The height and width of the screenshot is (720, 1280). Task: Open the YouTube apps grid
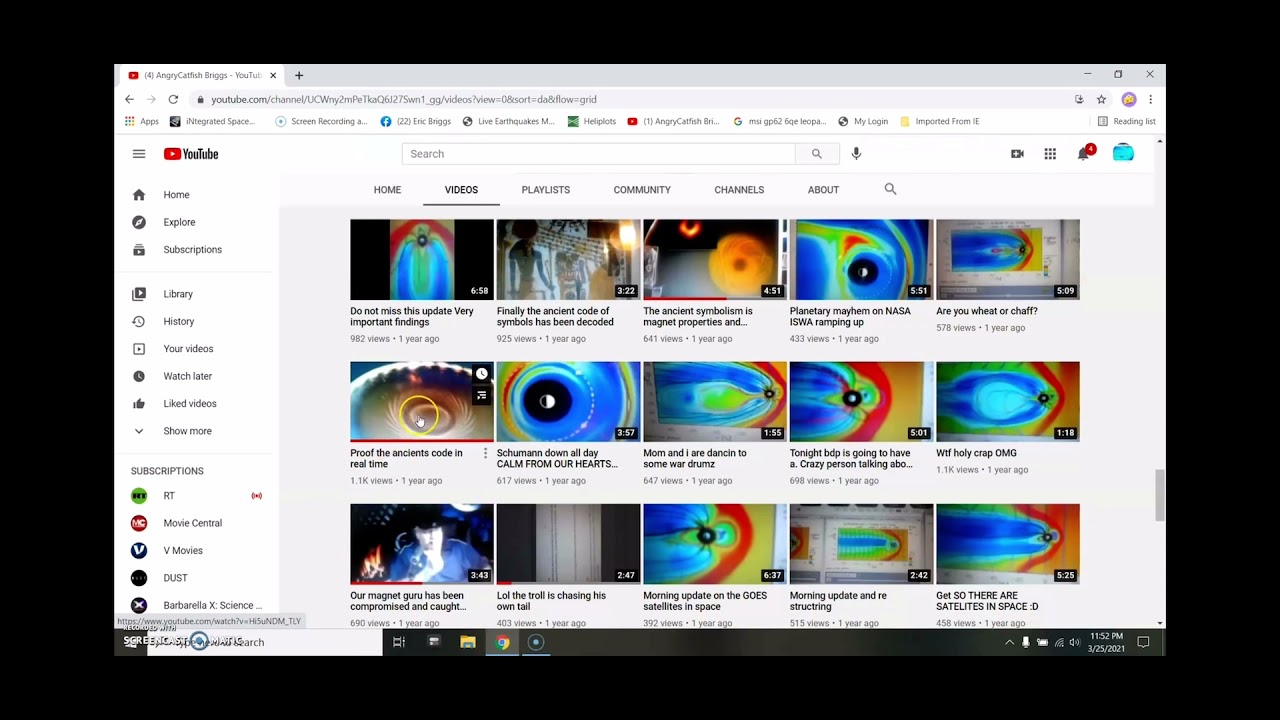(x=1050, y=154)
